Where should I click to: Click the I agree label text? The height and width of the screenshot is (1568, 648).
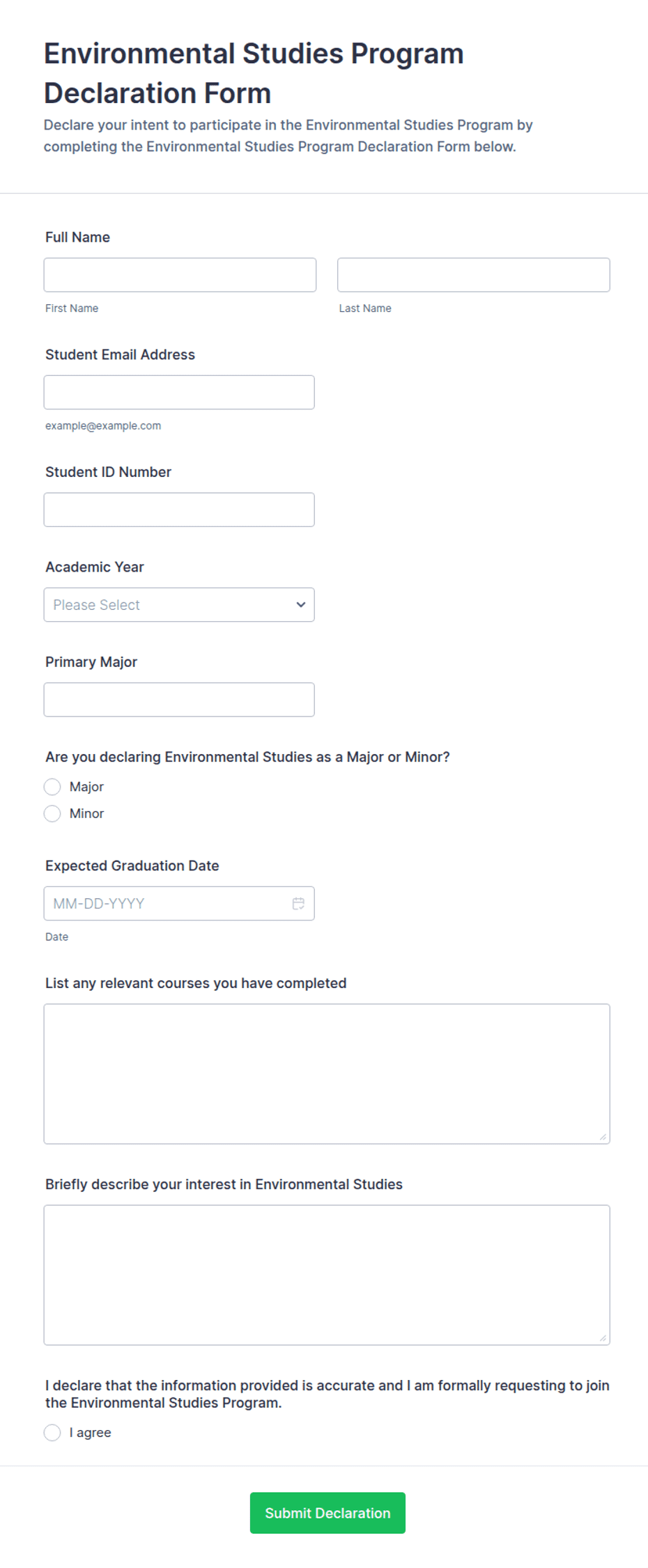[90, 1432]
